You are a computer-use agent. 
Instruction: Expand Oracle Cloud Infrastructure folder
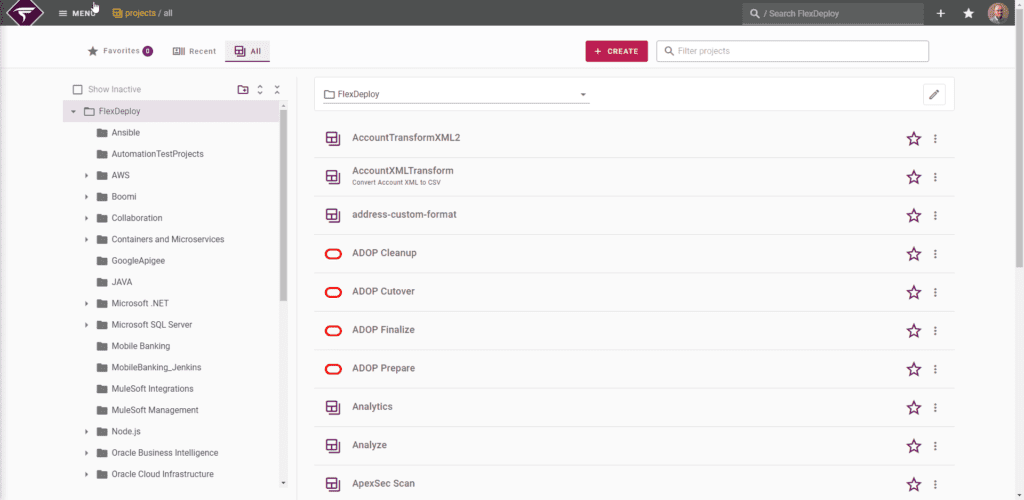(86, 474)
